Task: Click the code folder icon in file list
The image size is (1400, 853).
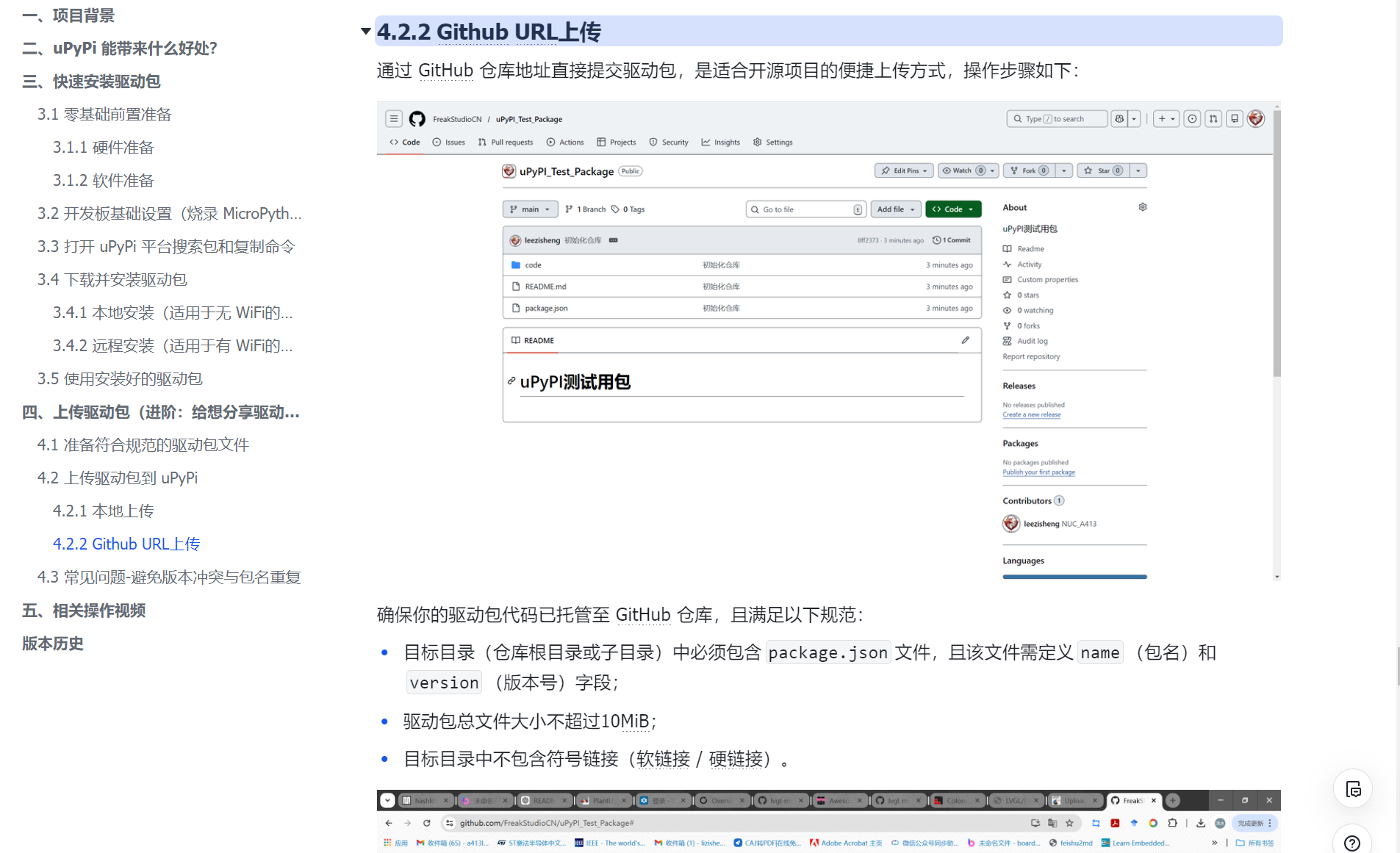Action: coord(515,265)
